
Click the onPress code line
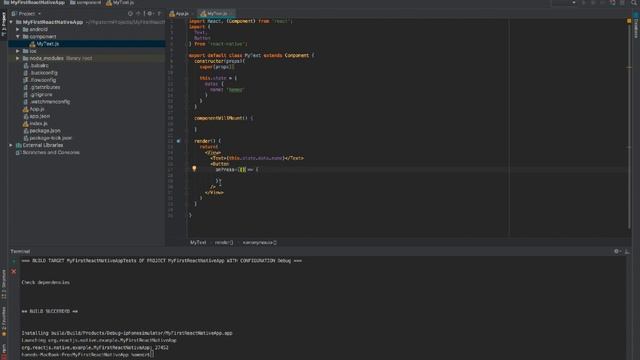click(x=237, y=169)
